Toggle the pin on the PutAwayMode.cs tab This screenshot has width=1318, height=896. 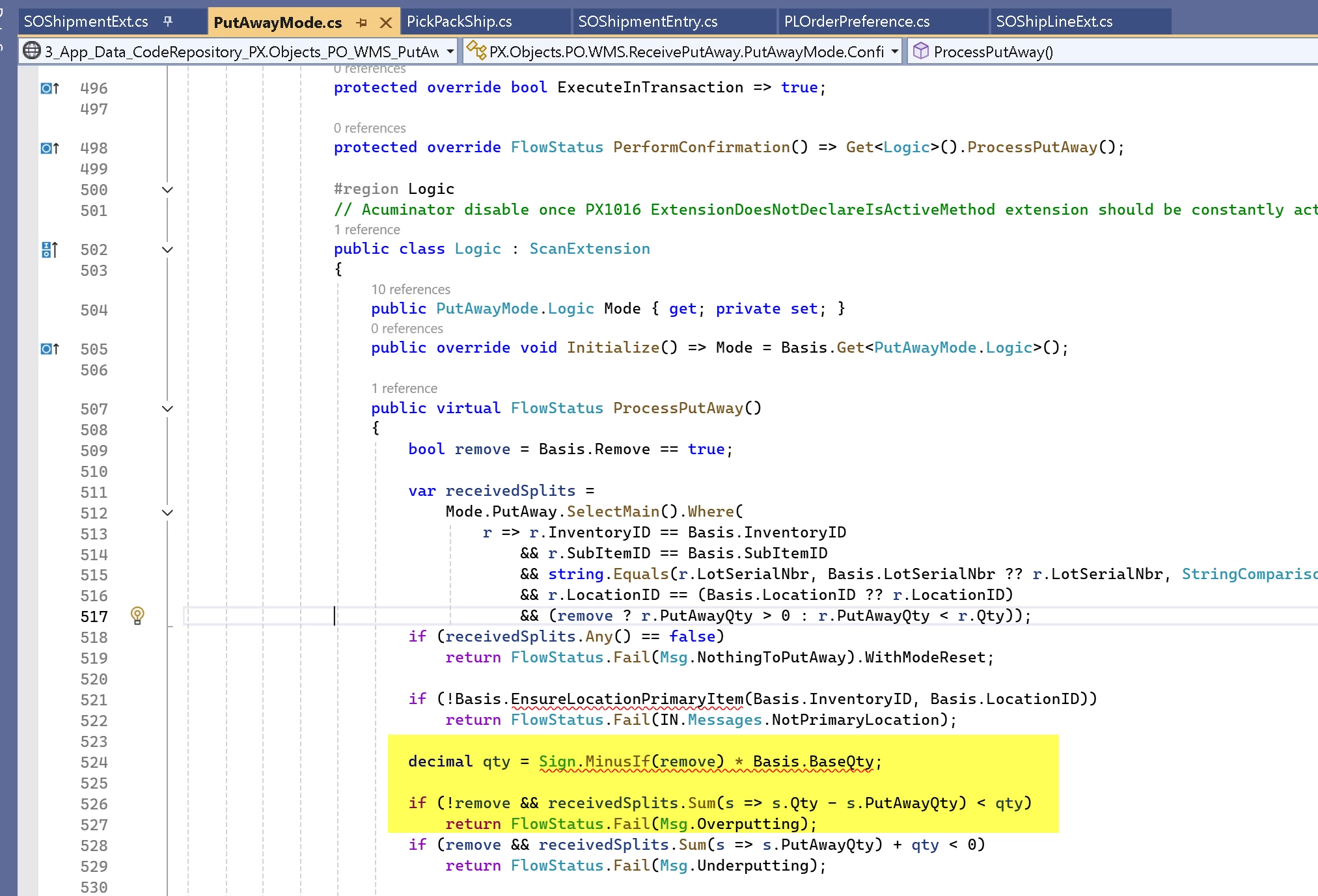coord(362,23)
